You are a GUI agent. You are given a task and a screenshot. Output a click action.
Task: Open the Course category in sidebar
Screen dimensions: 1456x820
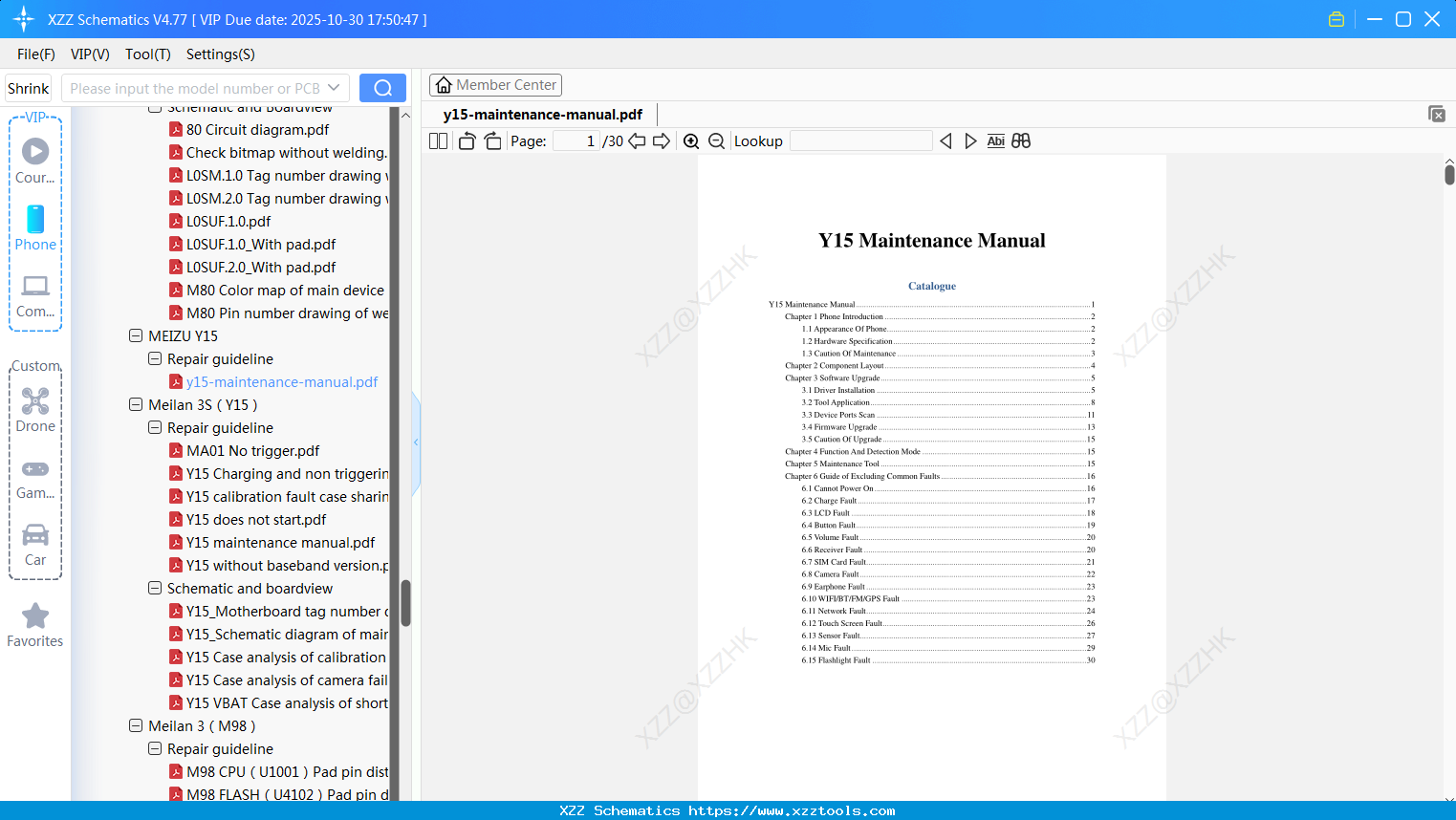35,161
